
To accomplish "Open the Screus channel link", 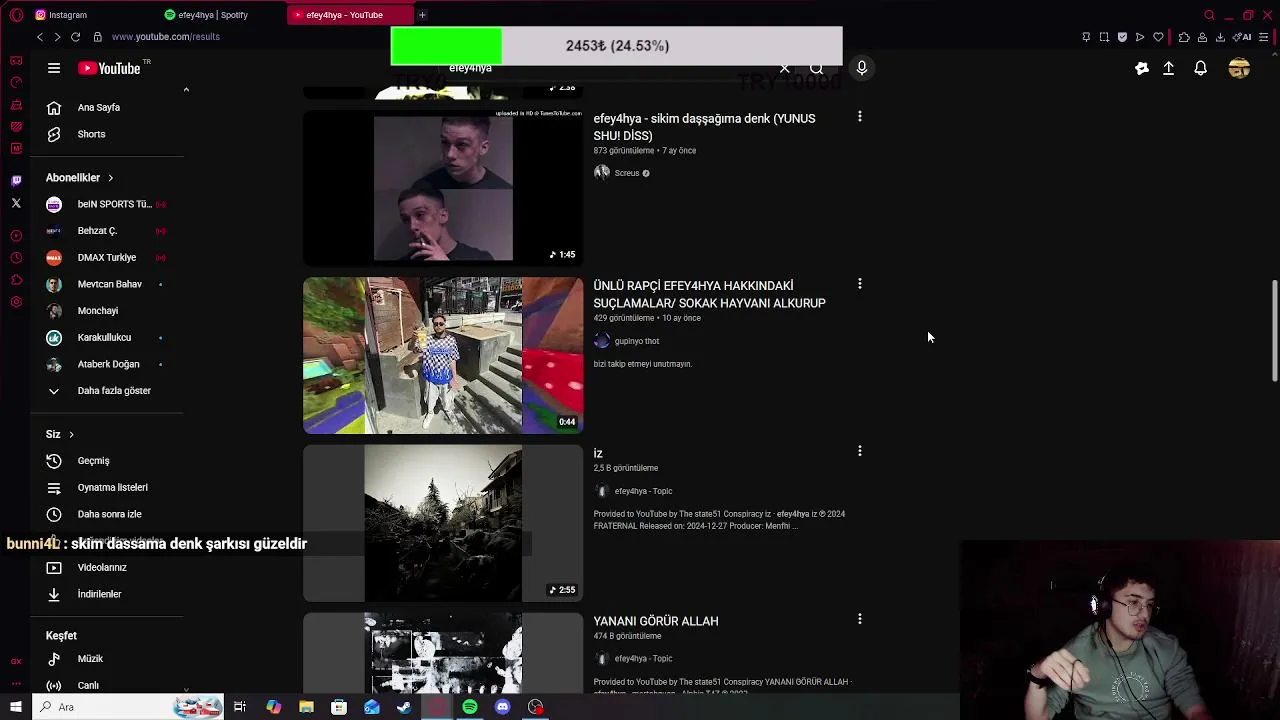I will click(626, 173).
